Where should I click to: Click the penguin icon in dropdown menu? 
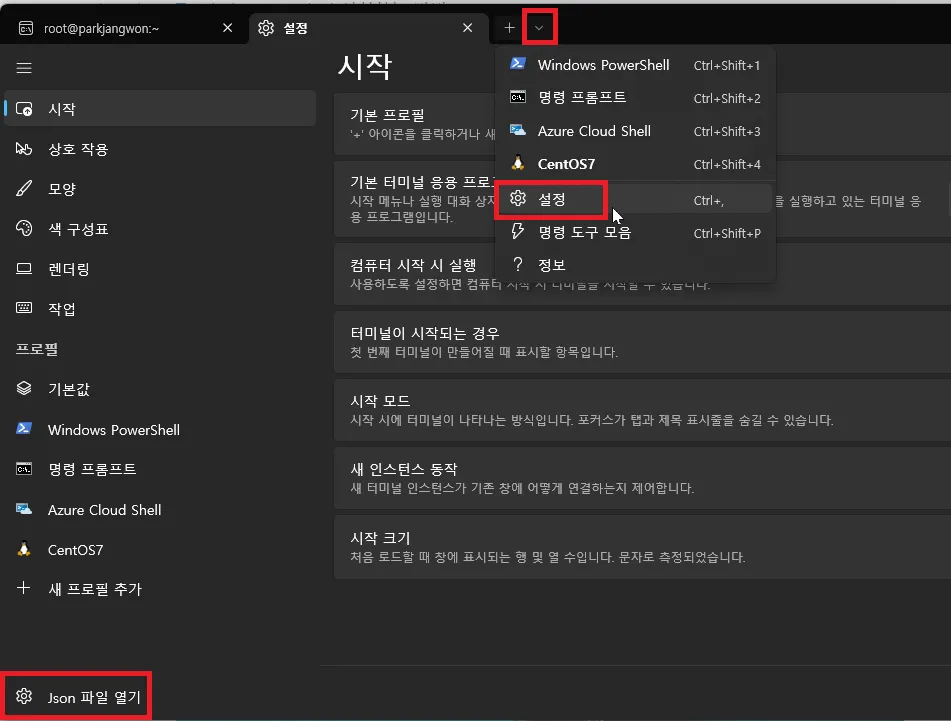[x=517, y=163]
